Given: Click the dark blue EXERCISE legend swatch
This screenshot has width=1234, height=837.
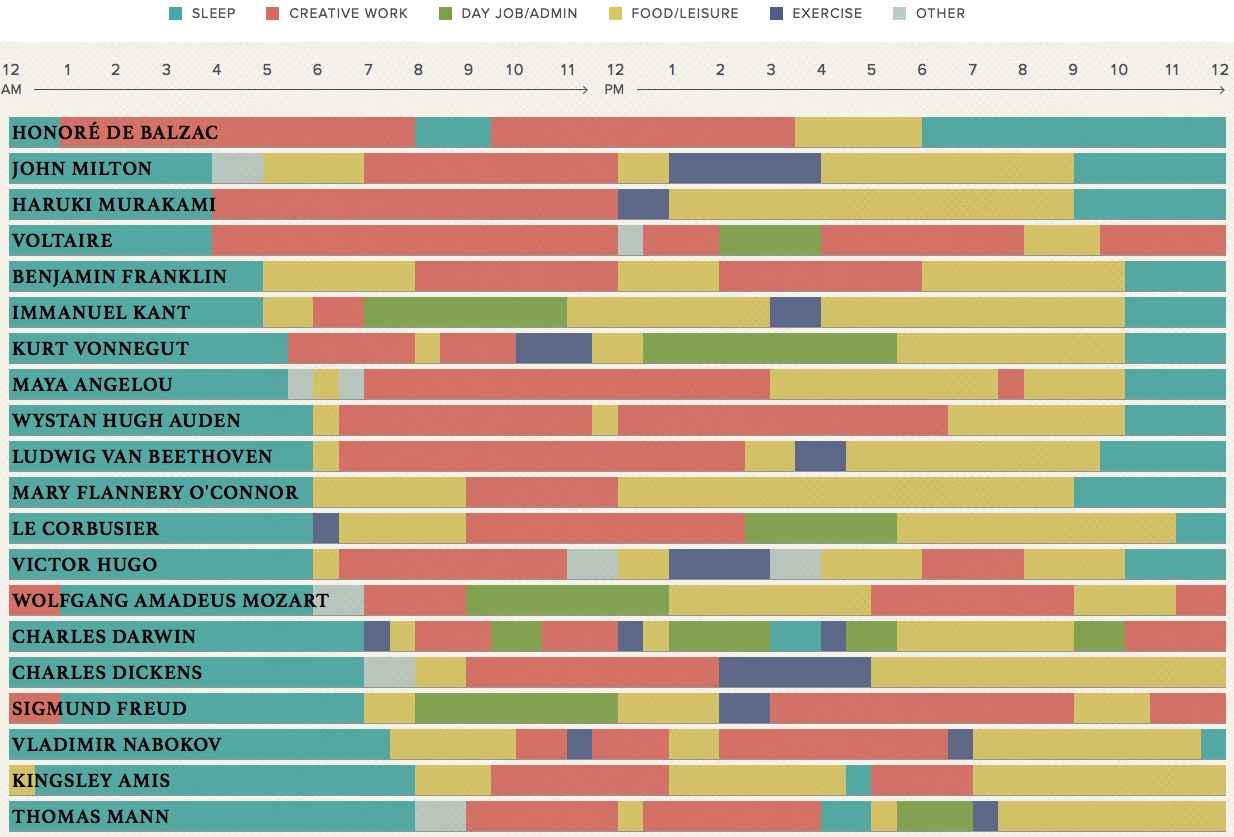Looking at the screenshot, I should coord(776,14).
